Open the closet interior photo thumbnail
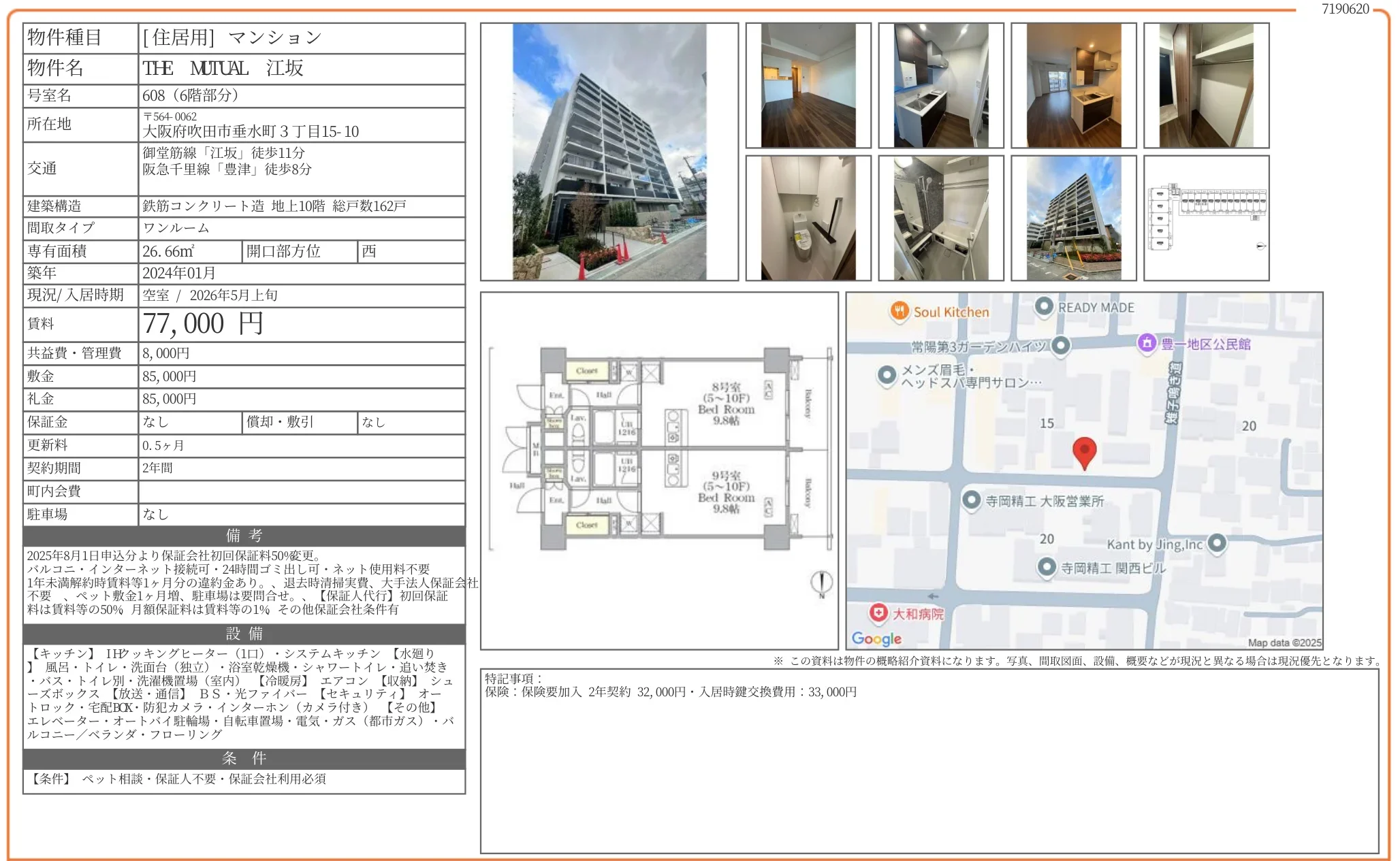Viewport: 1400px width, 861px height. pyautogui.click(x=1206, y=85)
